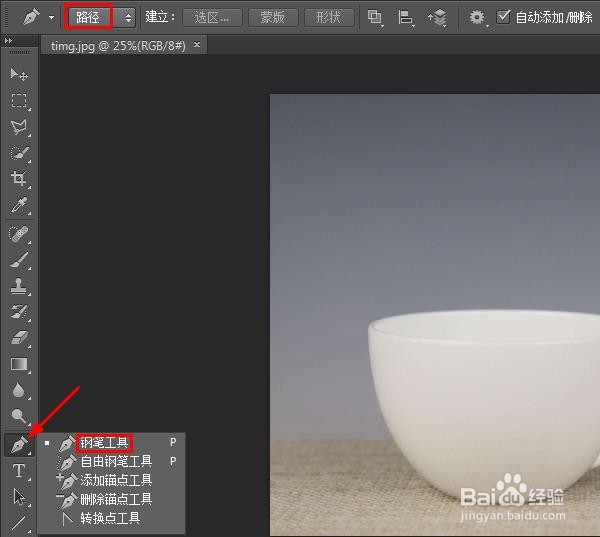Select the Eyedropper tool
The width and height of the screenshot is (600, 537).
[x=19, y=205]
